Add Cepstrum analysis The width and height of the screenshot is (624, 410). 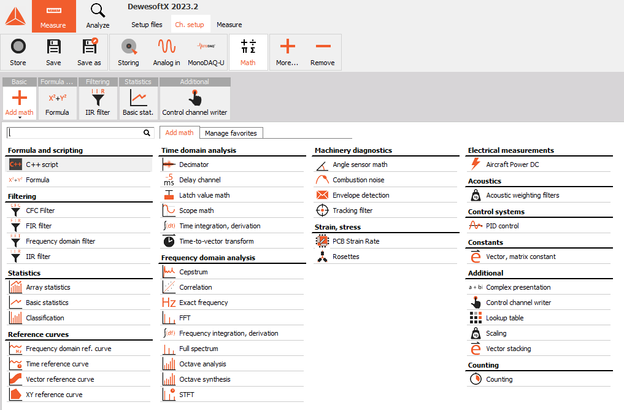point(232,272)
